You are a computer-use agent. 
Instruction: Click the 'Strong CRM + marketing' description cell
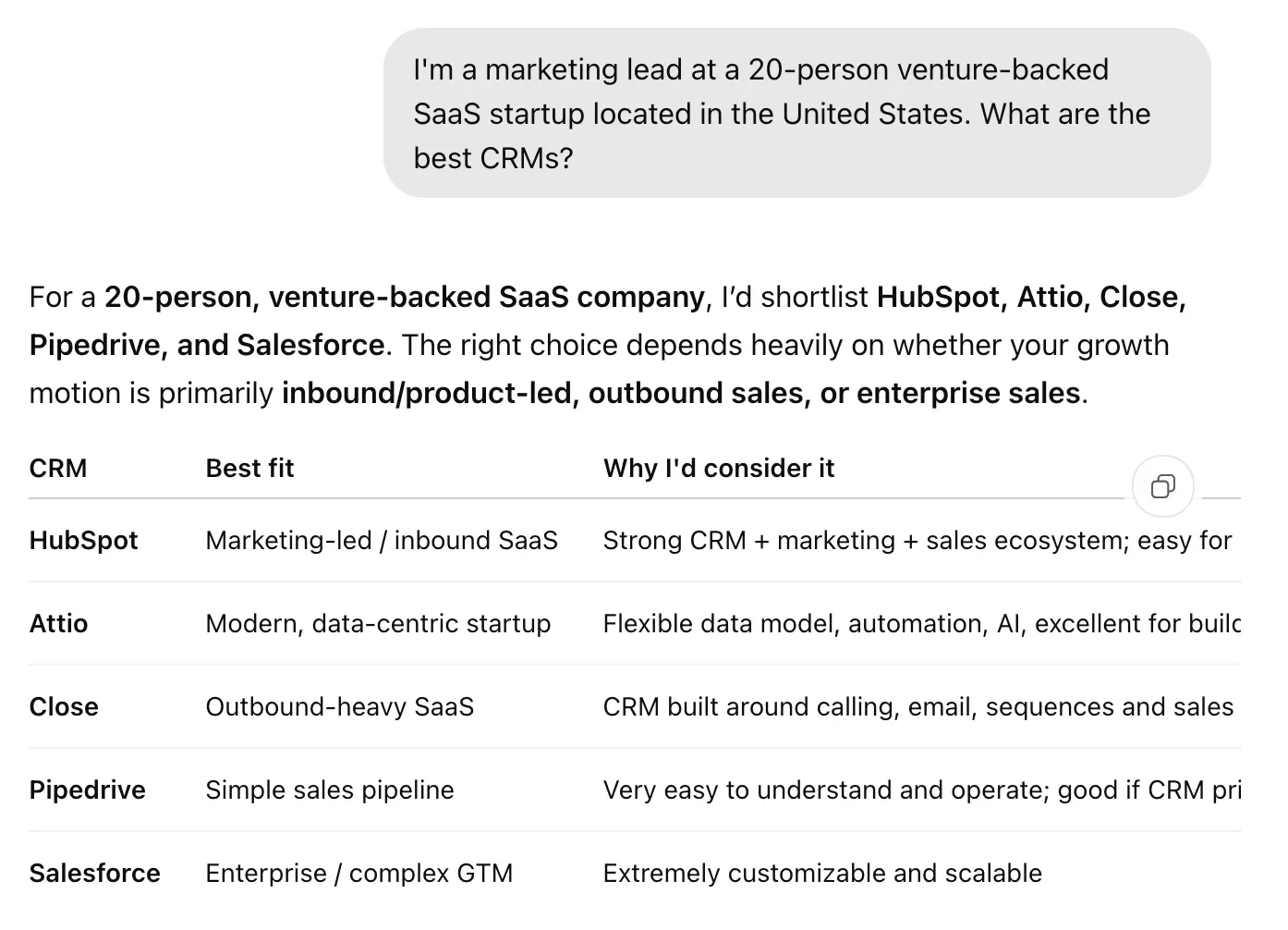[x=917, y=541]
